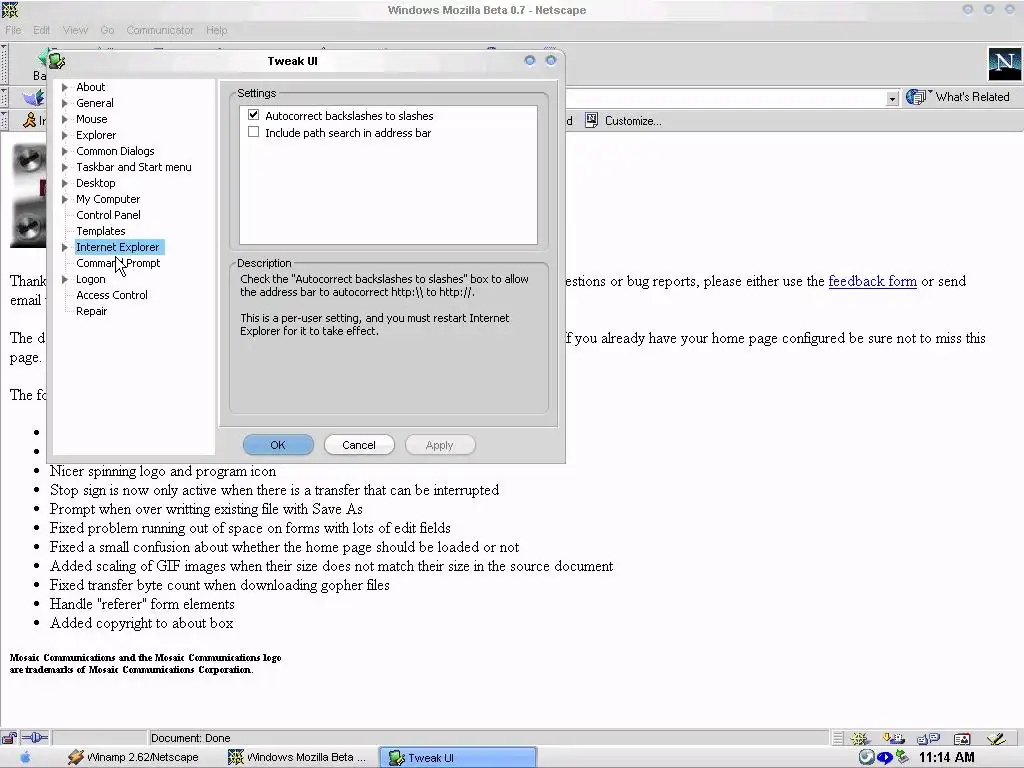Switch to Windows Mozilla Beta taskbar button
Viewport: 1024px width, 768px height.
click(x=296, y=757)
